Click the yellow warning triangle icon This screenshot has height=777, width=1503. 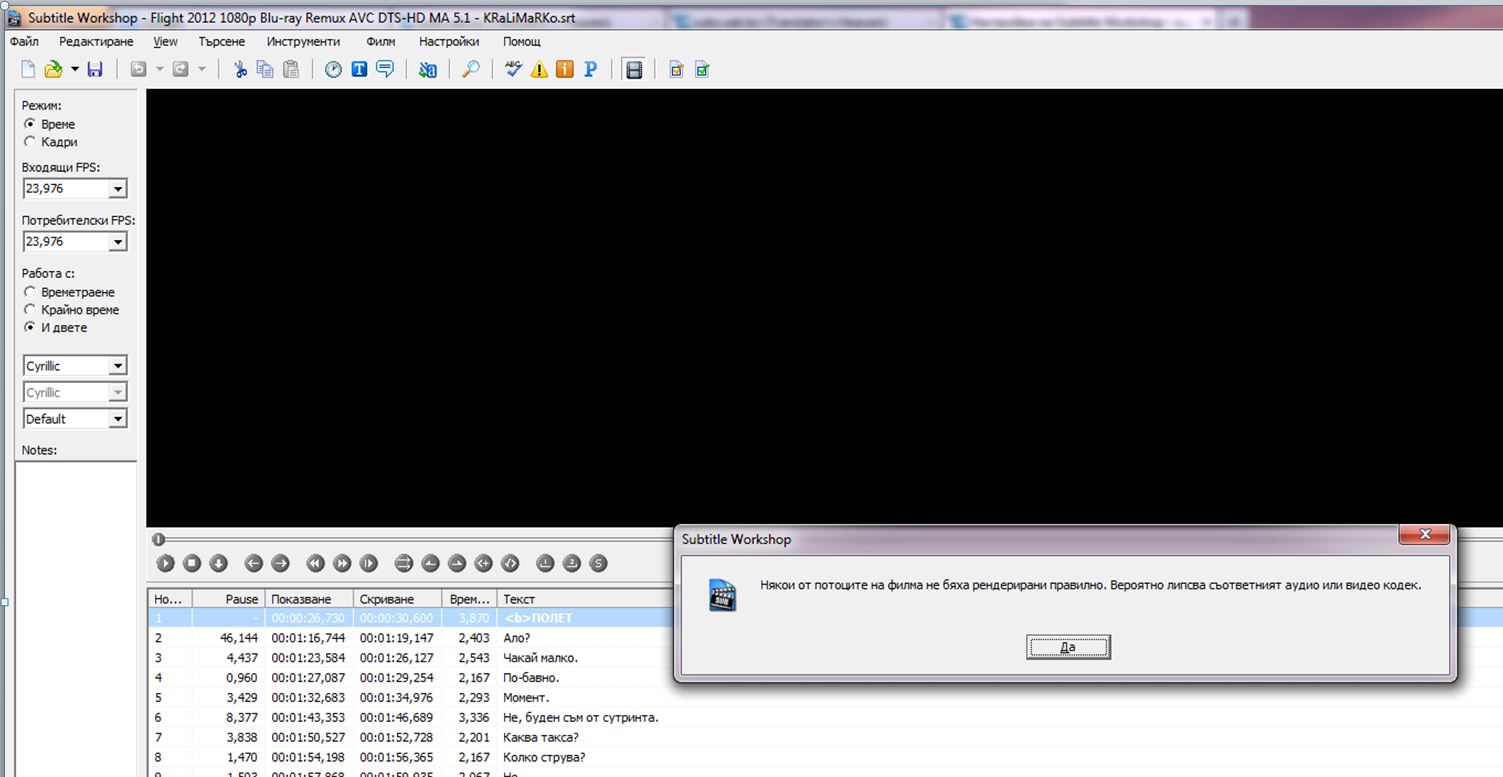[539, 69]
